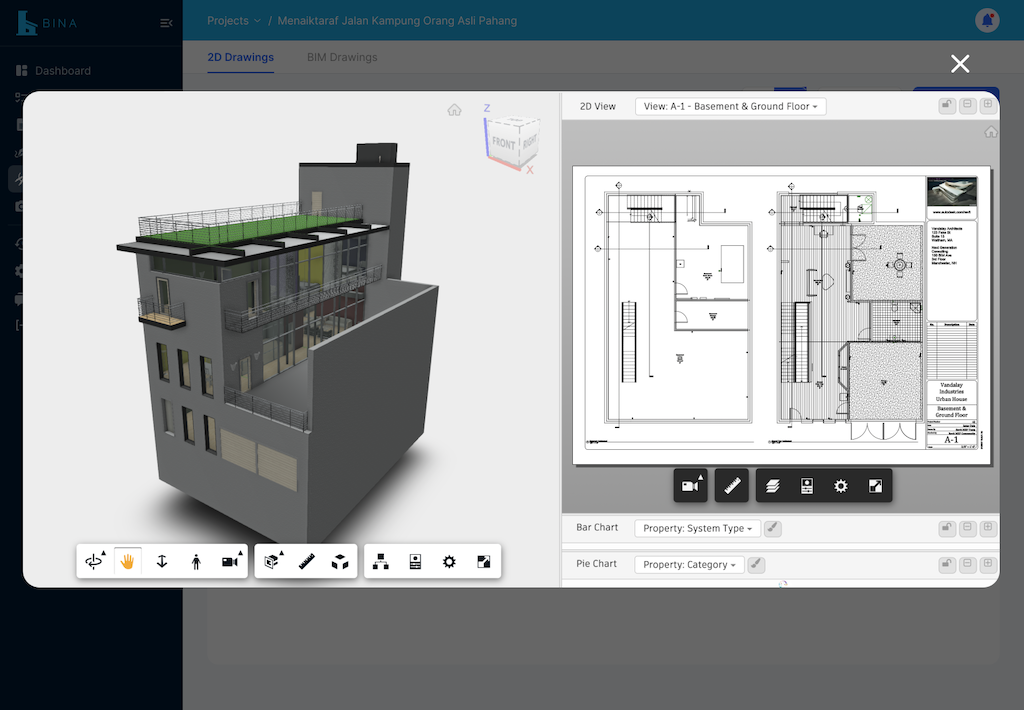Choose the First Person walk tool
This screenshot has width=1024, height=710.
click(196, 562)
